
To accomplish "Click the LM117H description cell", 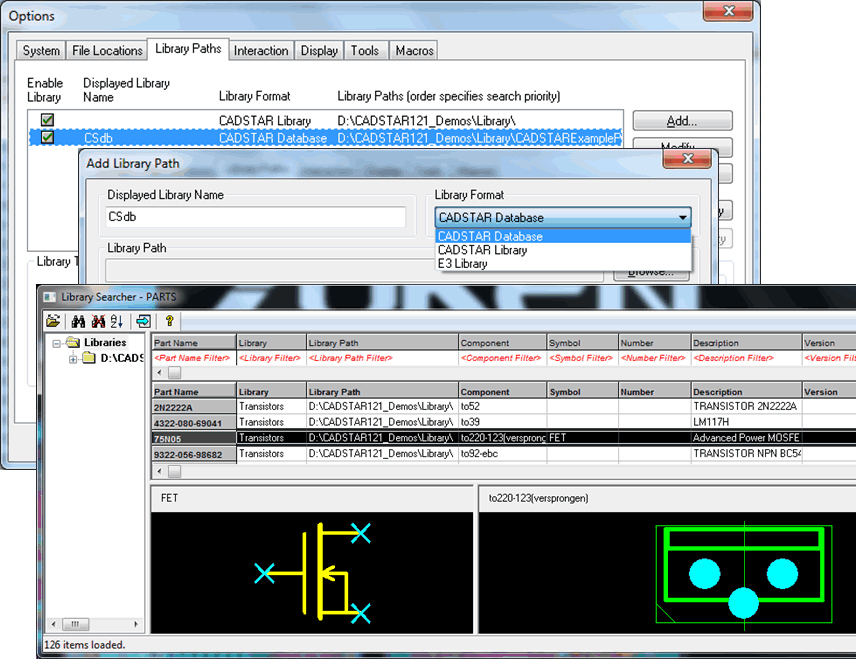I will click(746, 422).
